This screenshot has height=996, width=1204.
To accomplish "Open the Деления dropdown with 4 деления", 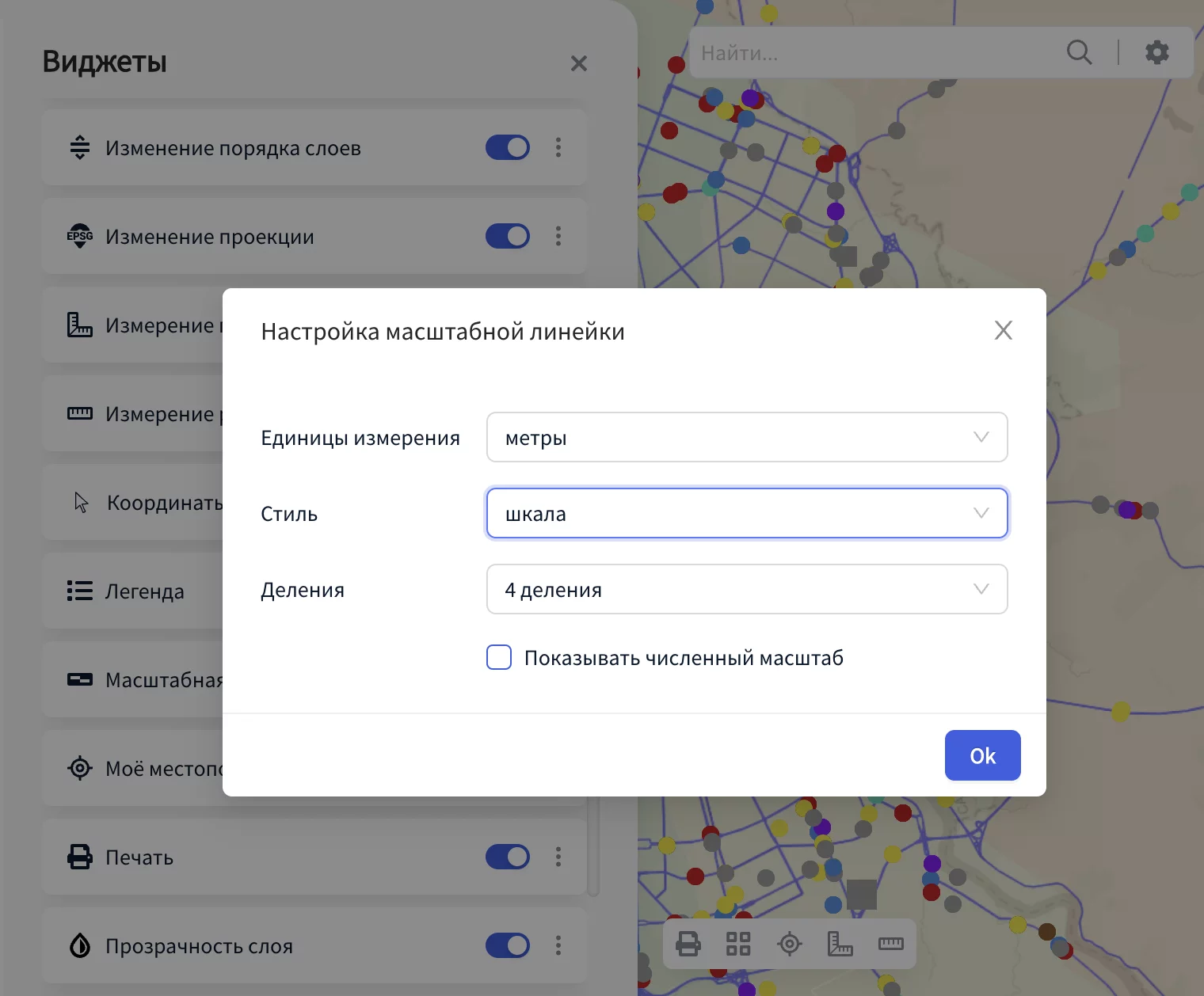I will pos(746,589).
